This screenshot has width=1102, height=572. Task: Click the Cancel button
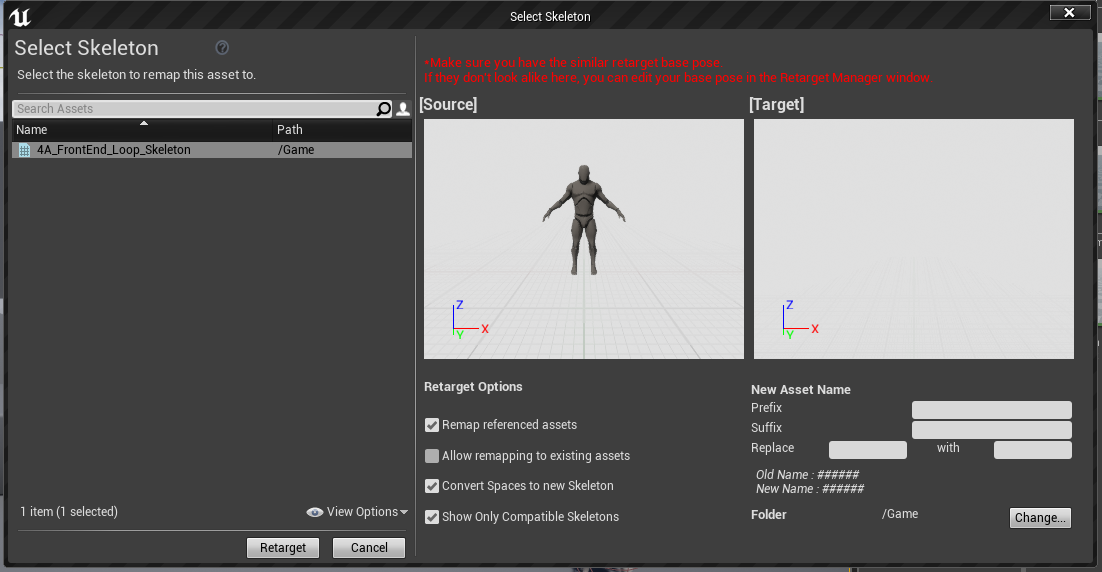click(x=369, y=548)
